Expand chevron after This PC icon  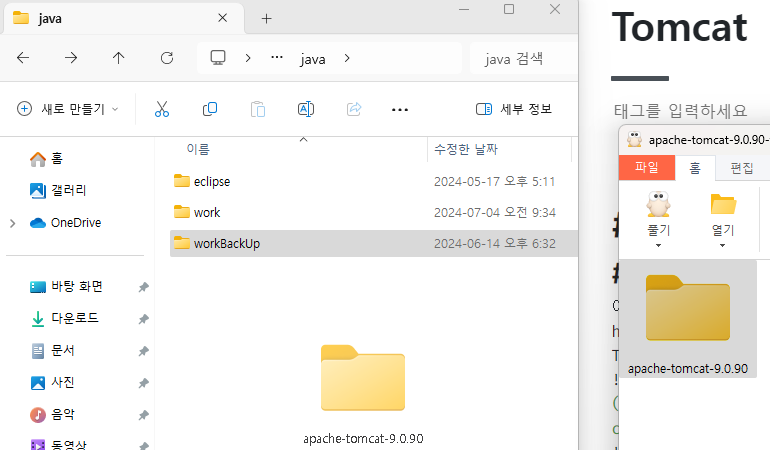(x=248, y=58)
